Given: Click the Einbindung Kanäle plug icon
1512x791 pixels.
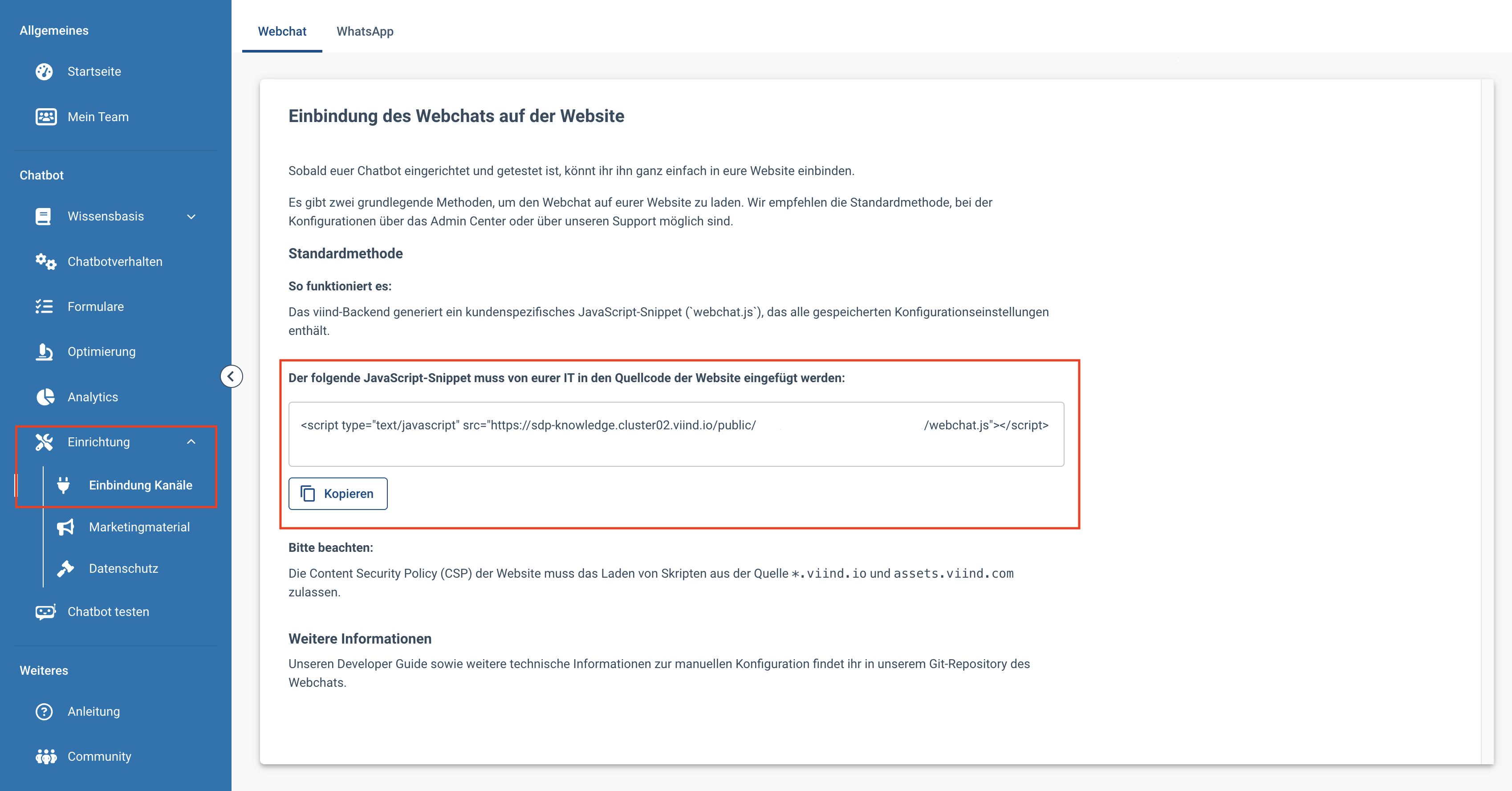Looking at the screenshot, I should [x=63, y=485].
